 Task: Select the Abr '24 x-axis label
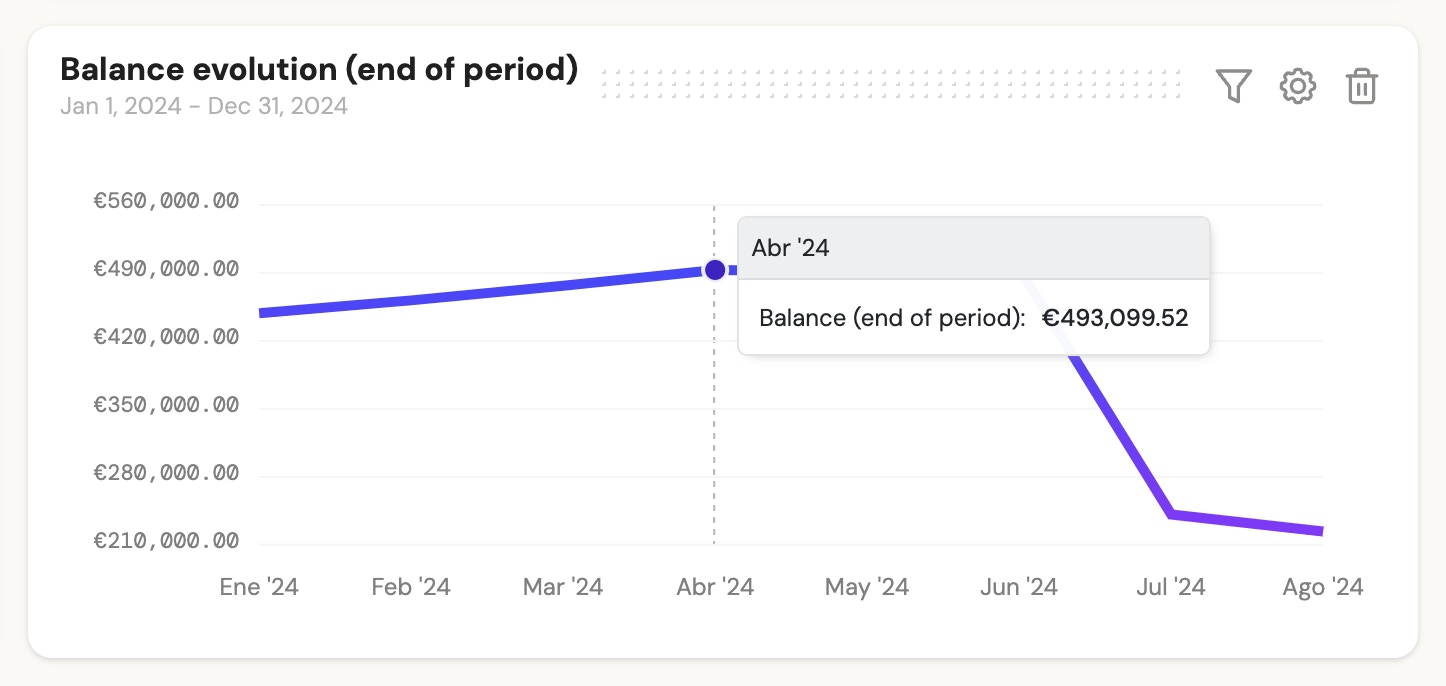coord(715,587)
